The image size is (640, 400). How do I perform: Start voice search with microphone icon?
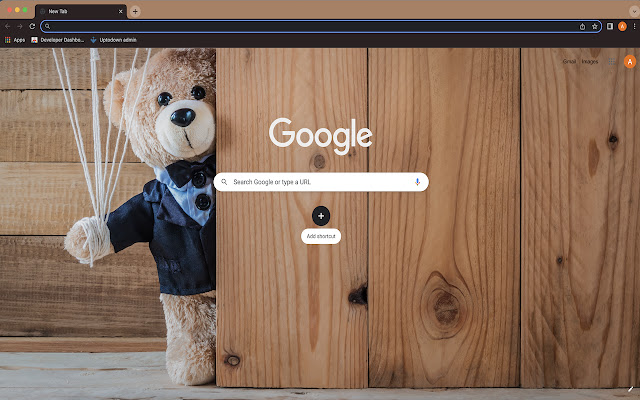point(417,182)
